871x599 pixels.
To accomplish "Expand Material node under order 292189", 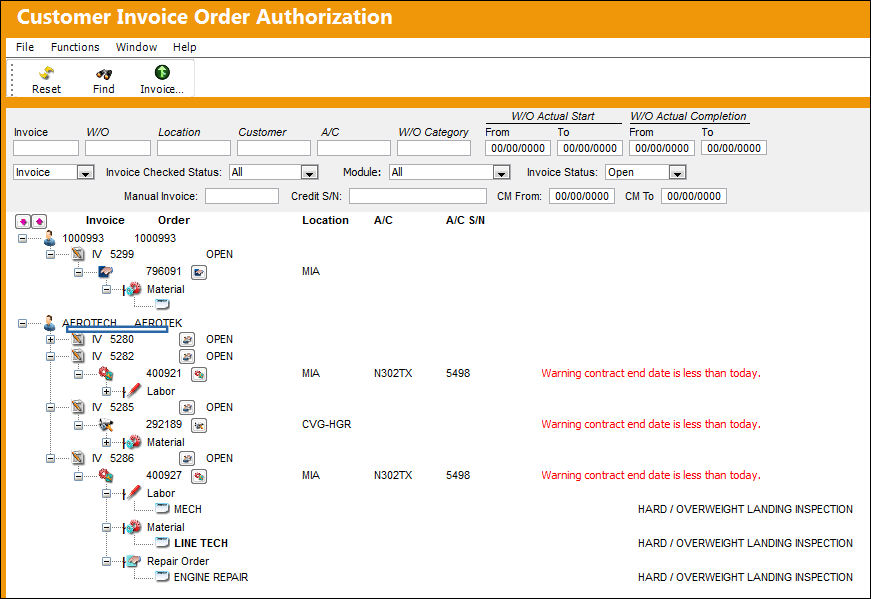I will point(107,442).
